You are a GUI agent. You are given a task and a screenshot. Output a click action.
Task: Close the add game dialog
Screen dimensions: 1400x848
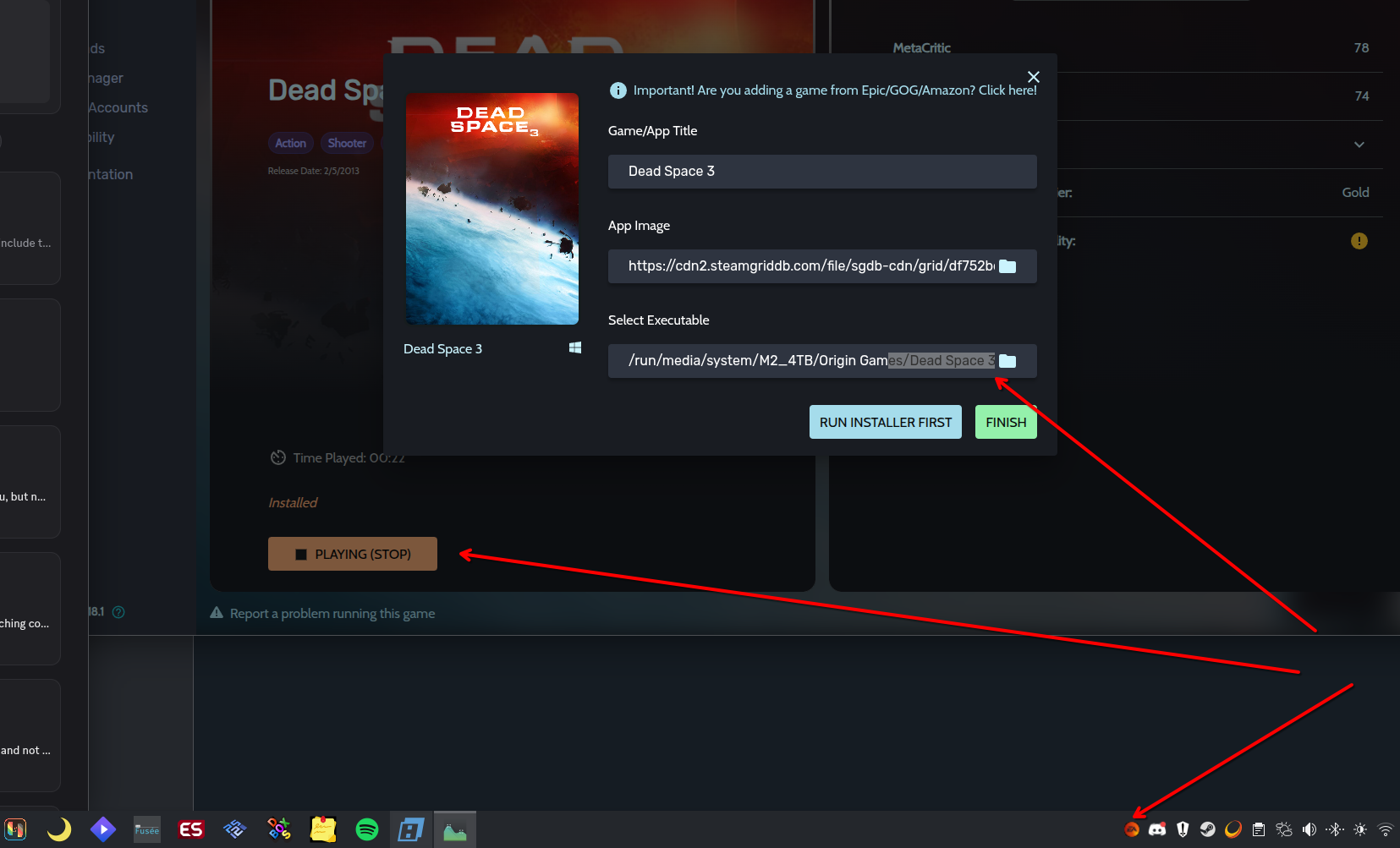tap(1033, 77)
